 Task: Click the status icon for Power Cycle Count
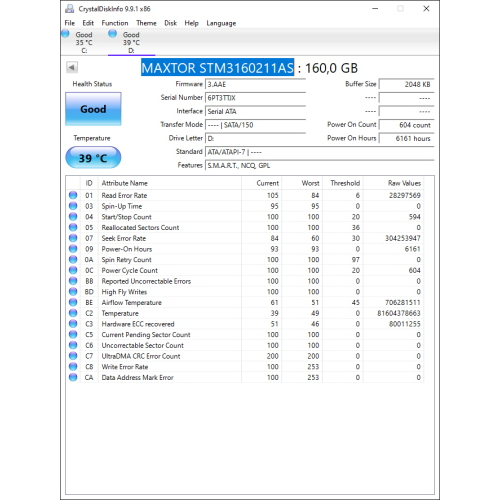pos(73,270)
